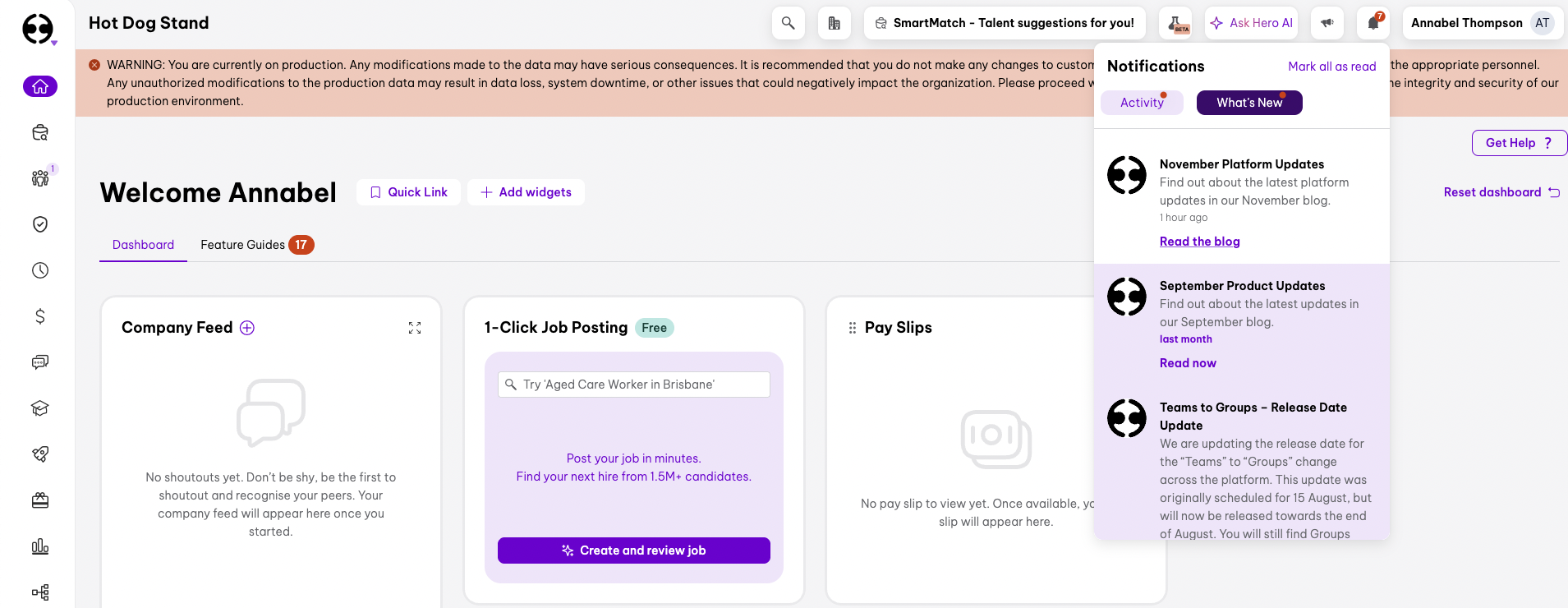1568x608 pixels.
Task: Click the Add widgets button
Action: click(526, 192)
